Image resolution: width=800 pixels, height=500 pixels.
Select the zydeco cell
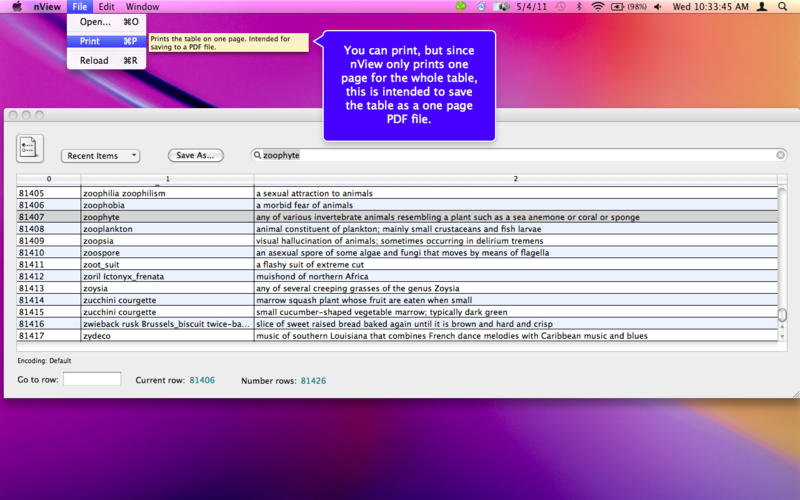click(167, 336)
